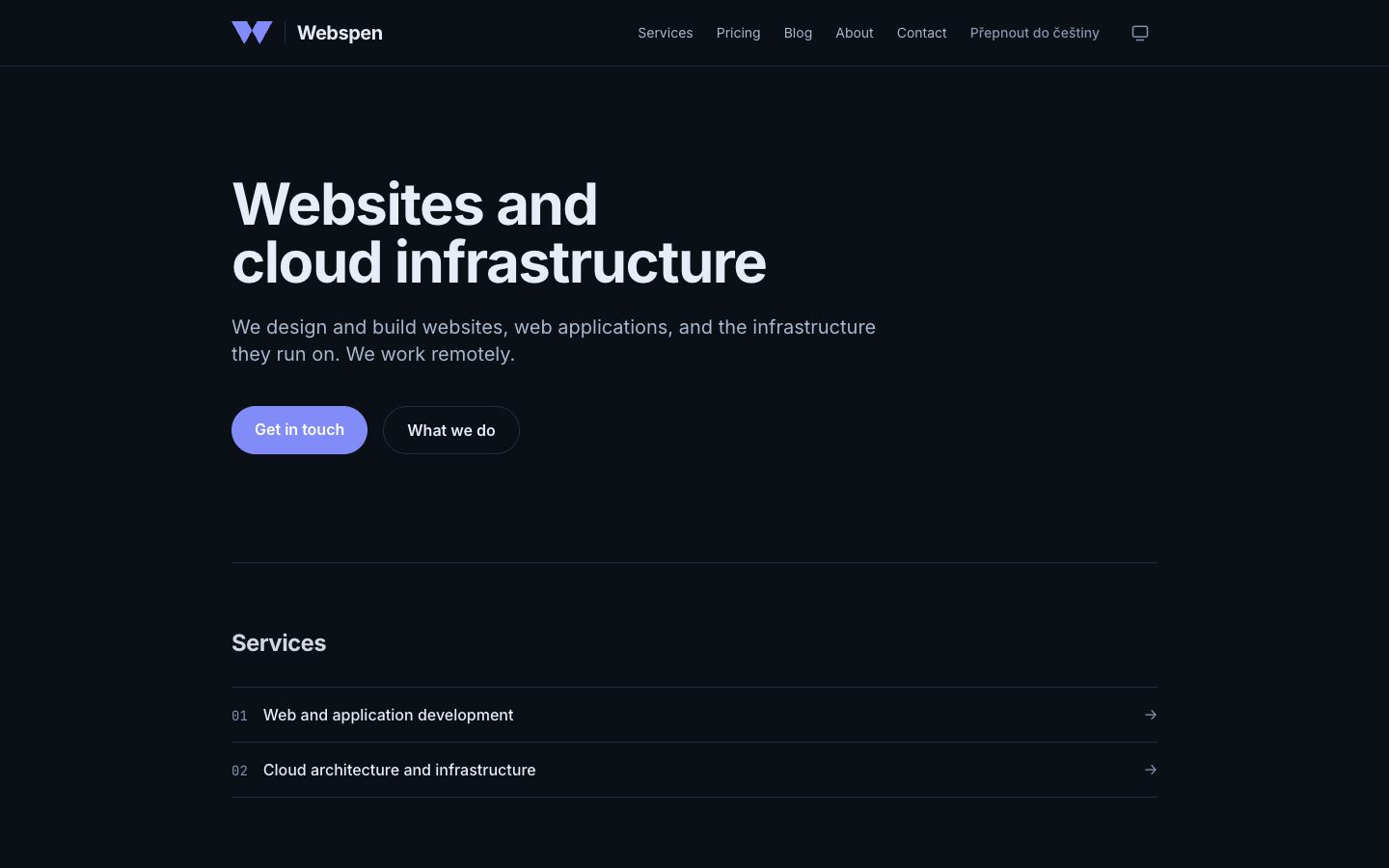This screenshot has height=868, width=1389.
Task: Navigate to the Contact page
Action: coord(922,33)
